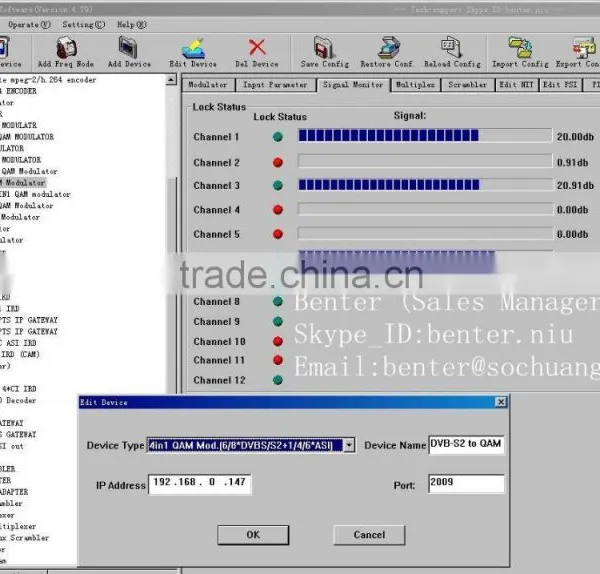Select the IN1 QAM modulator tree item
600x574 pixels.
(35, 194)
